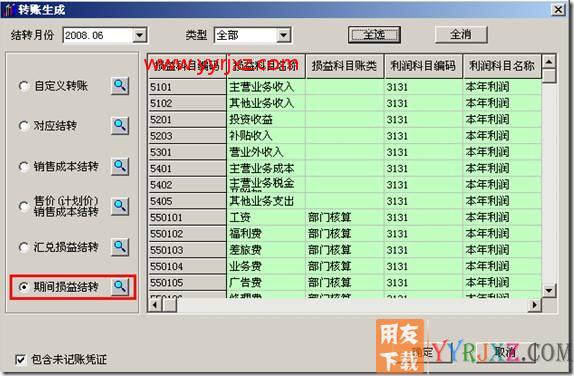Select row header 5401
Viewport: 574px width, 376px height.
tap(187, 168)
